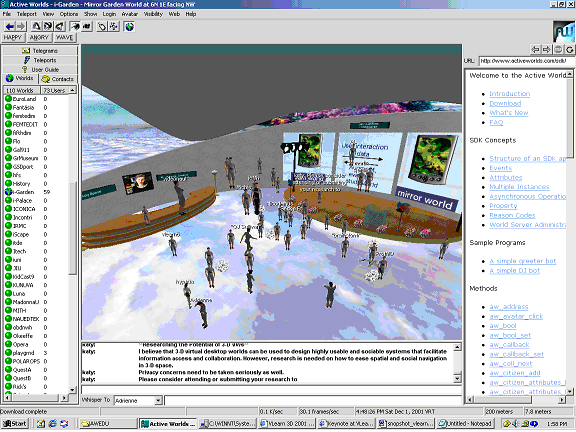Switch to Untitled - Notepad in the taskbar
Screen dimensions: 576x432
click(465, 424)
